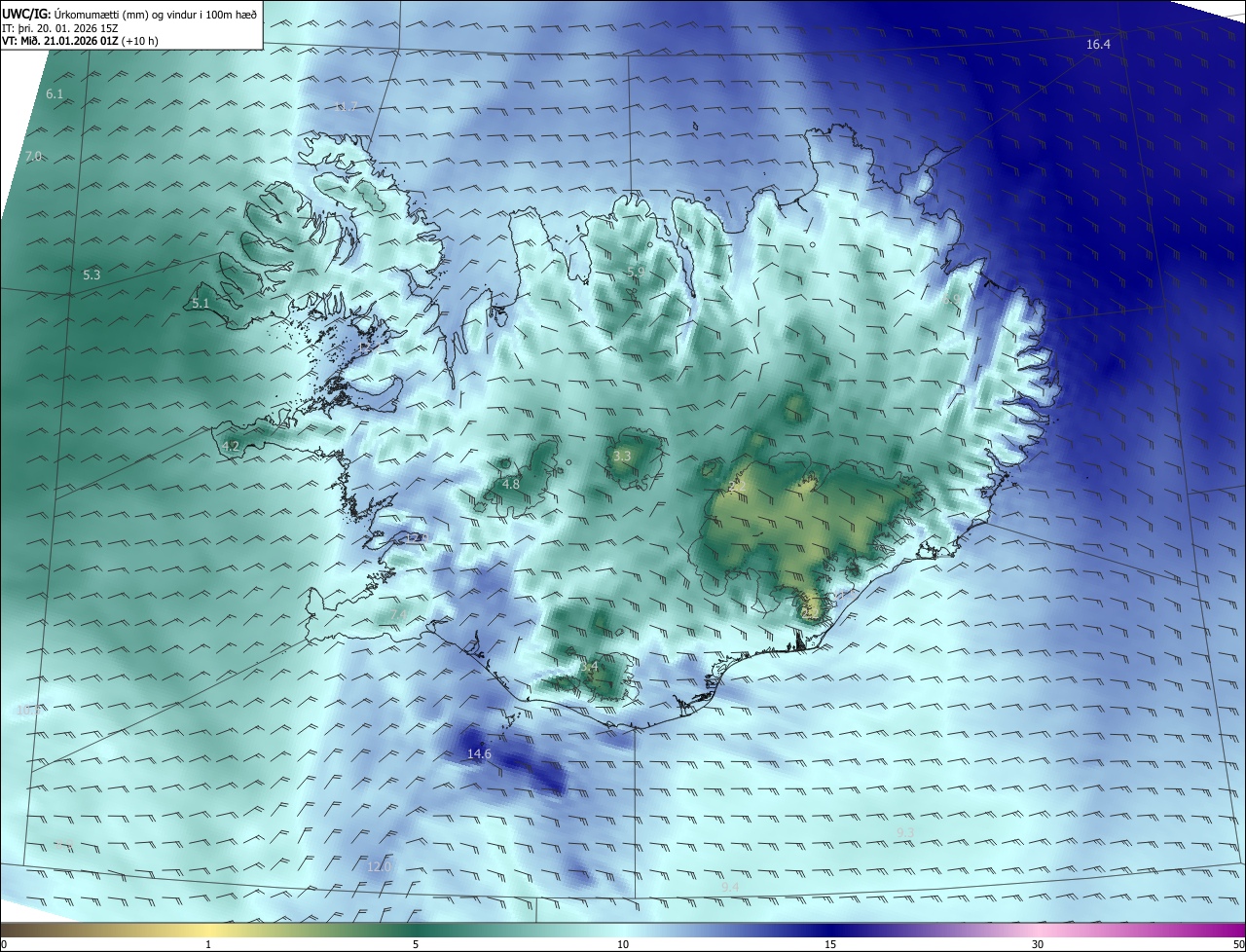Click the 4.8 value label
The width and height of the screenshot is (1246, 952).
511,485
